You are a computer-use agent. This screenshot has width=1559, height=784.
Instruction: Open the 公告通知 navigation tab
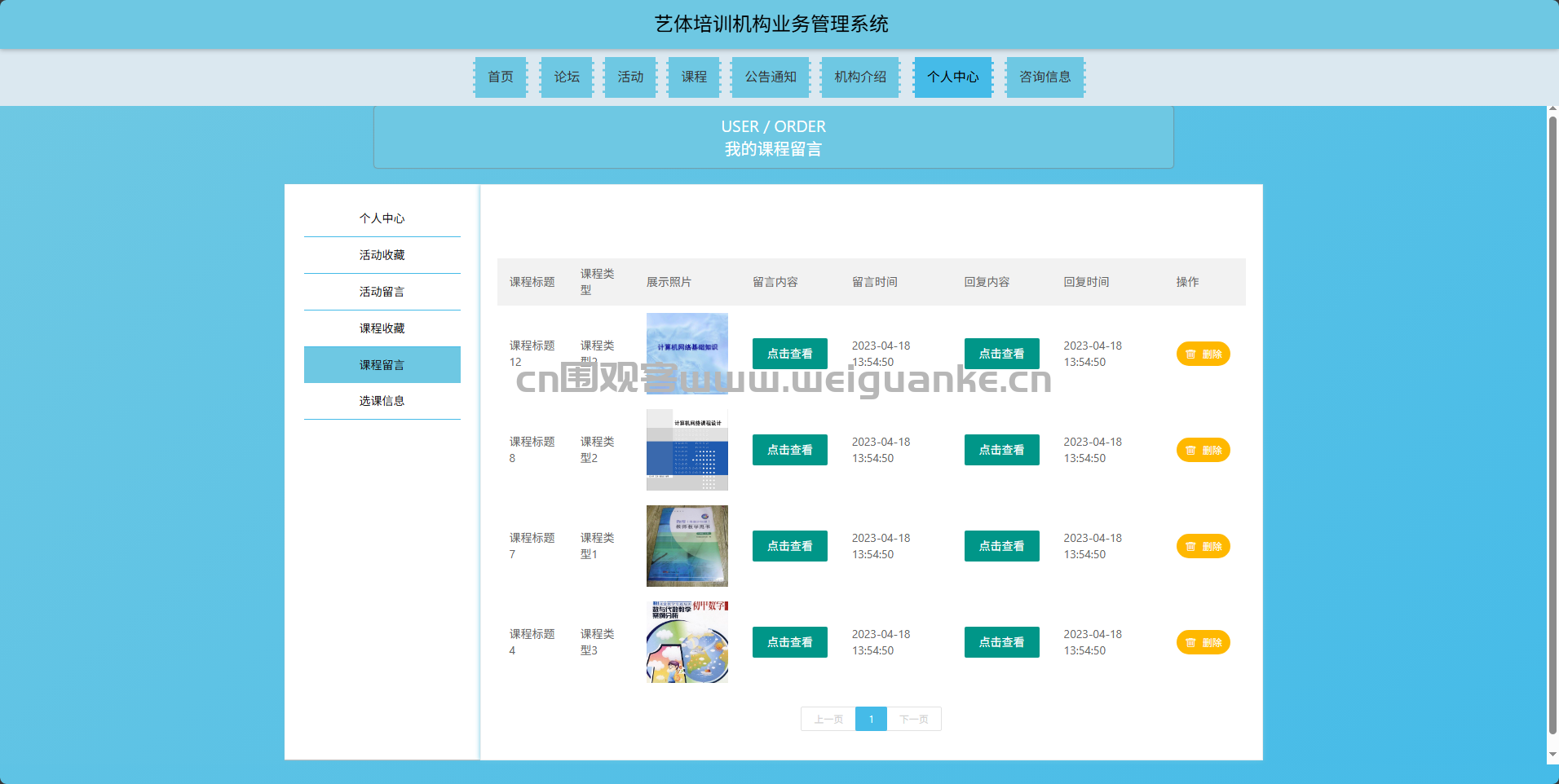pos(771,77)
